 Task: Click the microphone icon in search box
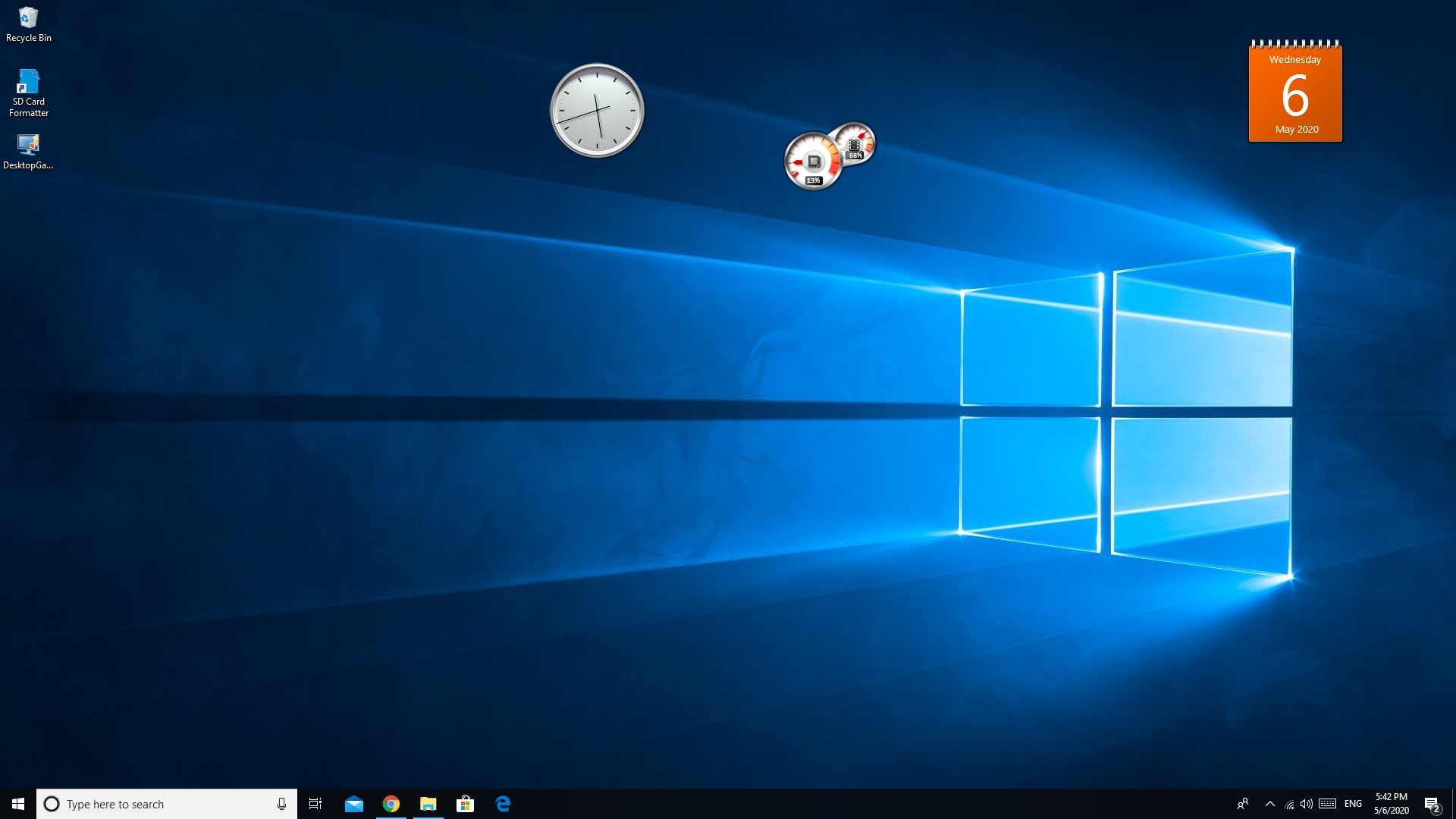(x=281, y=804)
